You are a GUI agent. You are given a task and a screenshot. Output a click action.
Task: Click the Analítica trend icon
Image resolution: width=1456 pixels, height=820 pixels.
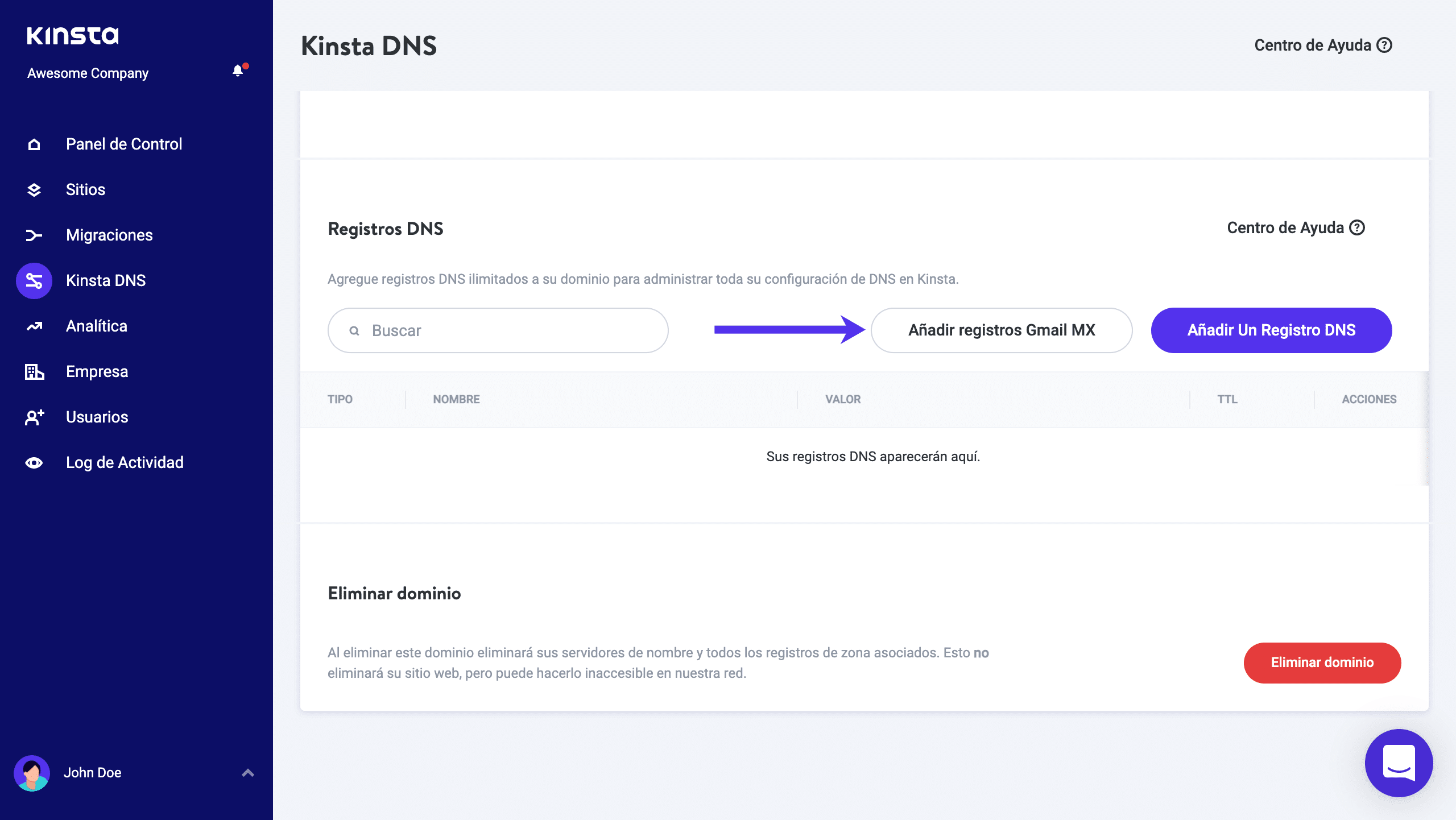pyautogui.click(x=34, y=326)
